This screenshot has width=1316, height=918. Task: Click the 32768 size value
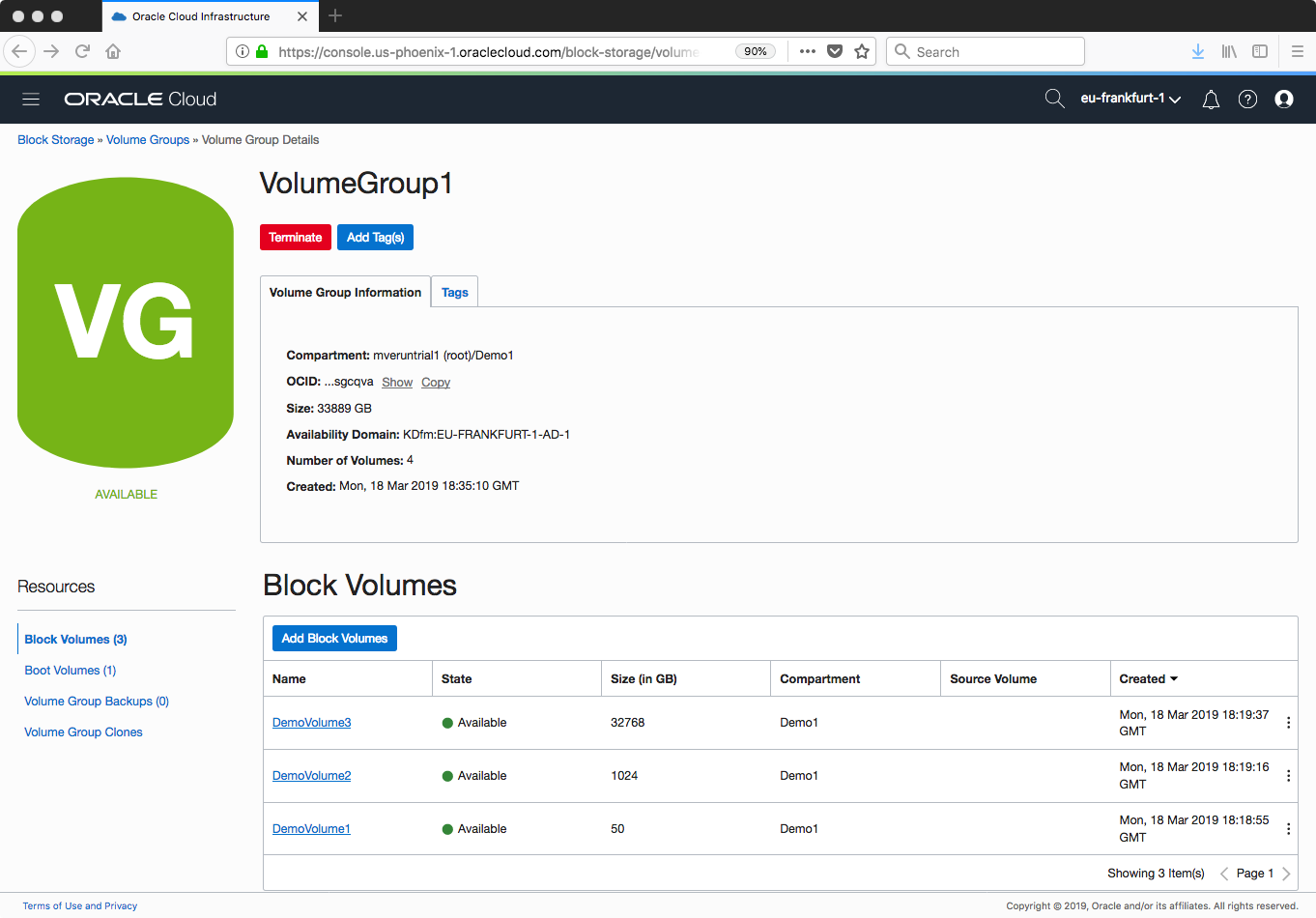point(628,723)
